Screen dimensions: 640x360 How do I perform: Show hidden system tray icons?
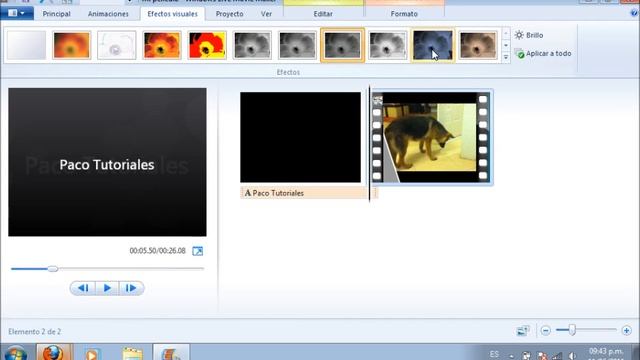511,356
